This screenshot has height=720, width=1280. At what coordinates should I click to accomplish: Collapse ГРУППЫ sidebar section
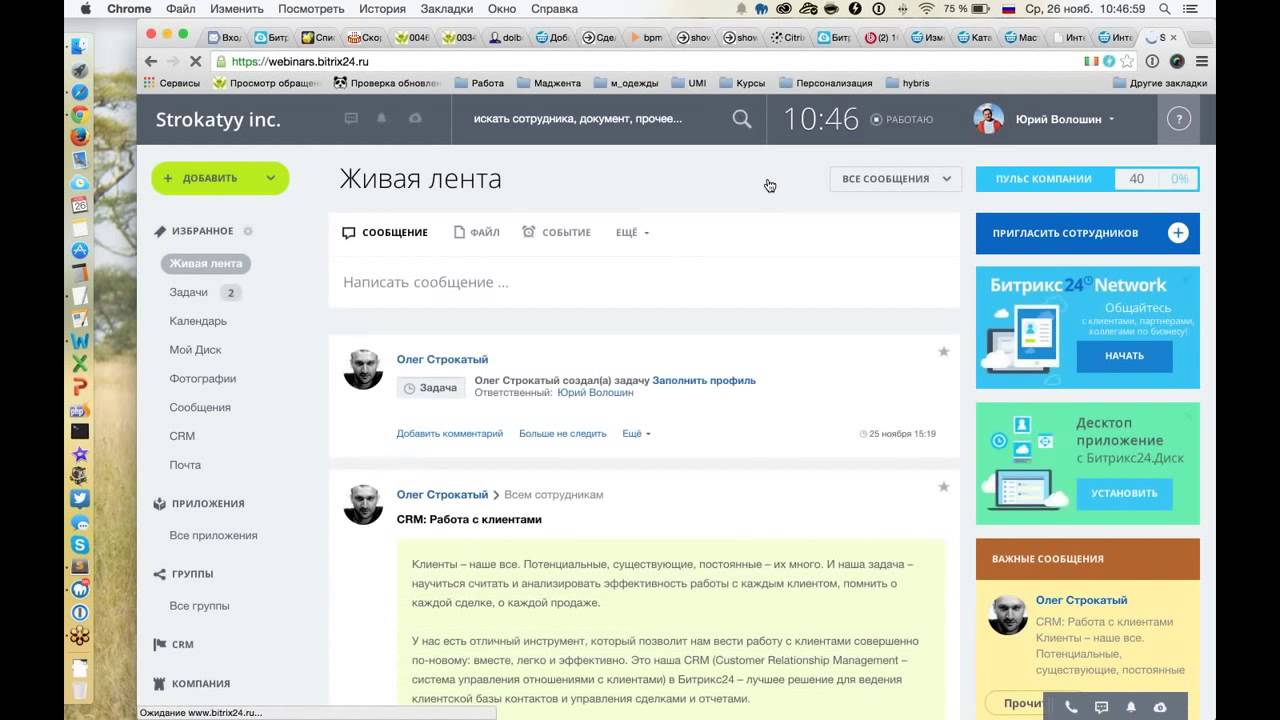click(182, 574)
